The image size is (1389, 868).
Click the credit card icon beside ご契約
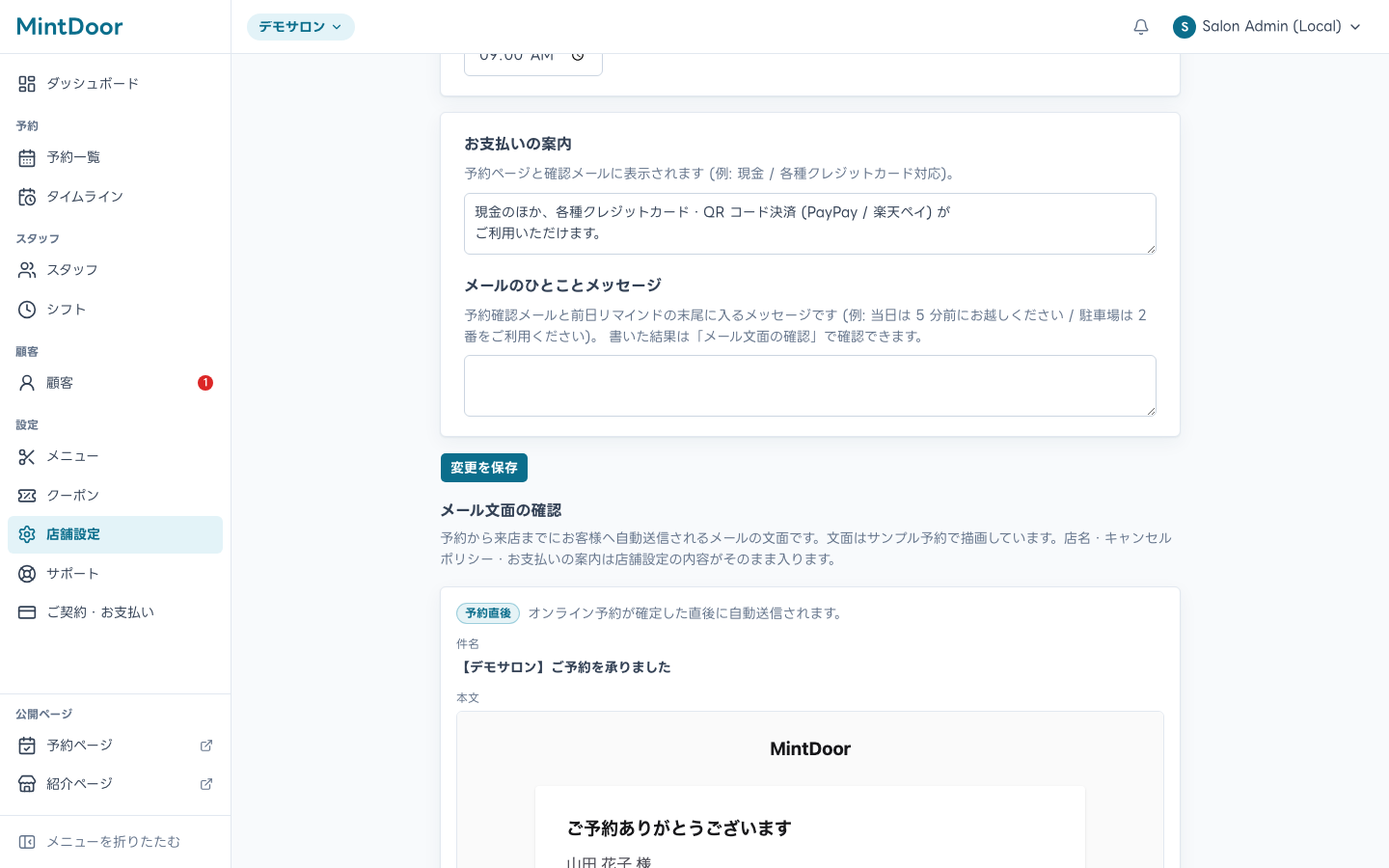pos(27,612)
